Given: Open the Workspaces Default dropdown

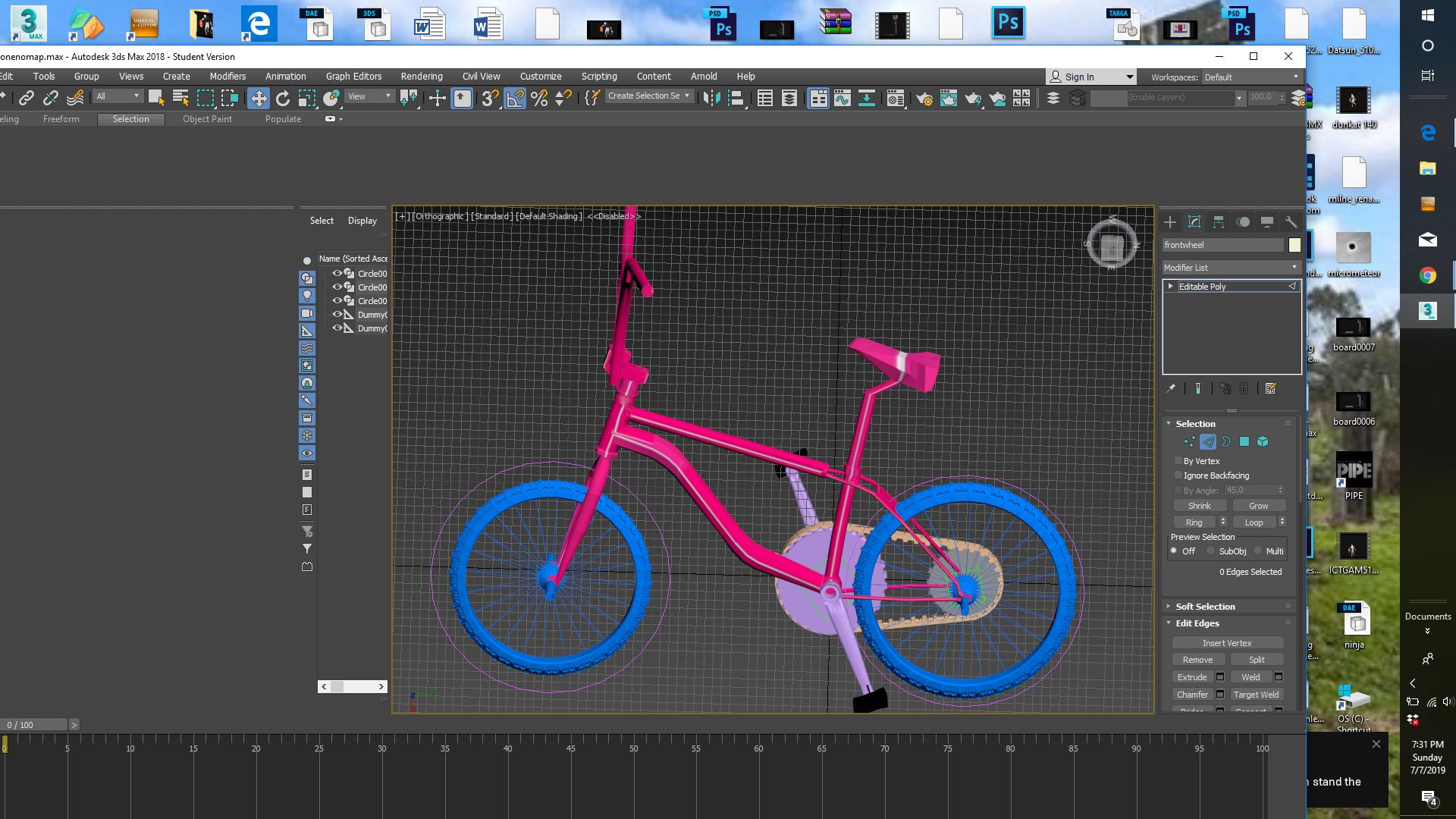Looking at the screenshot, I should click(1251, 77).
